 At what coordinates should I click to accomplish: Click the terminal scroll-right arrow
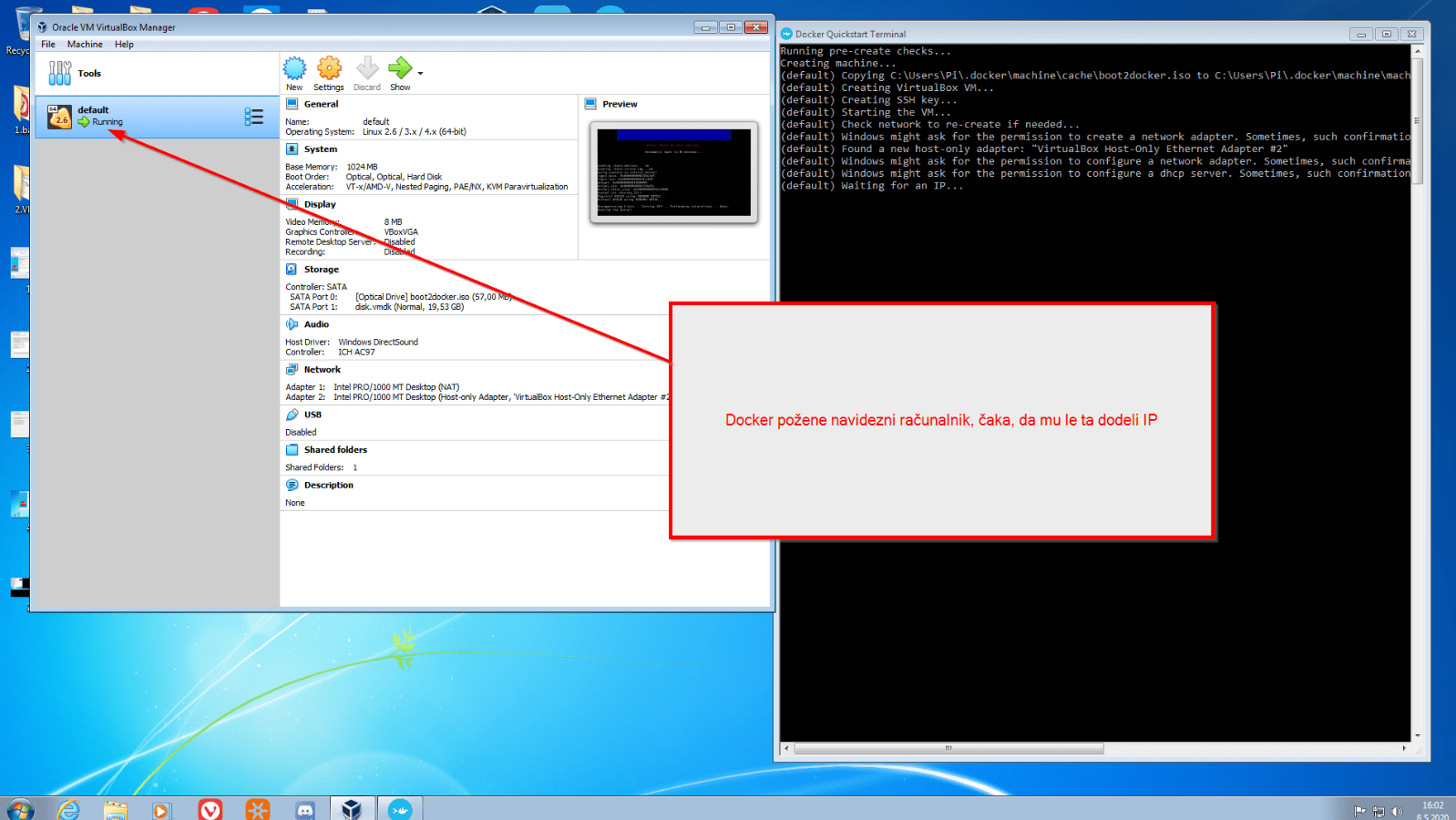[x=1404, y=748]
